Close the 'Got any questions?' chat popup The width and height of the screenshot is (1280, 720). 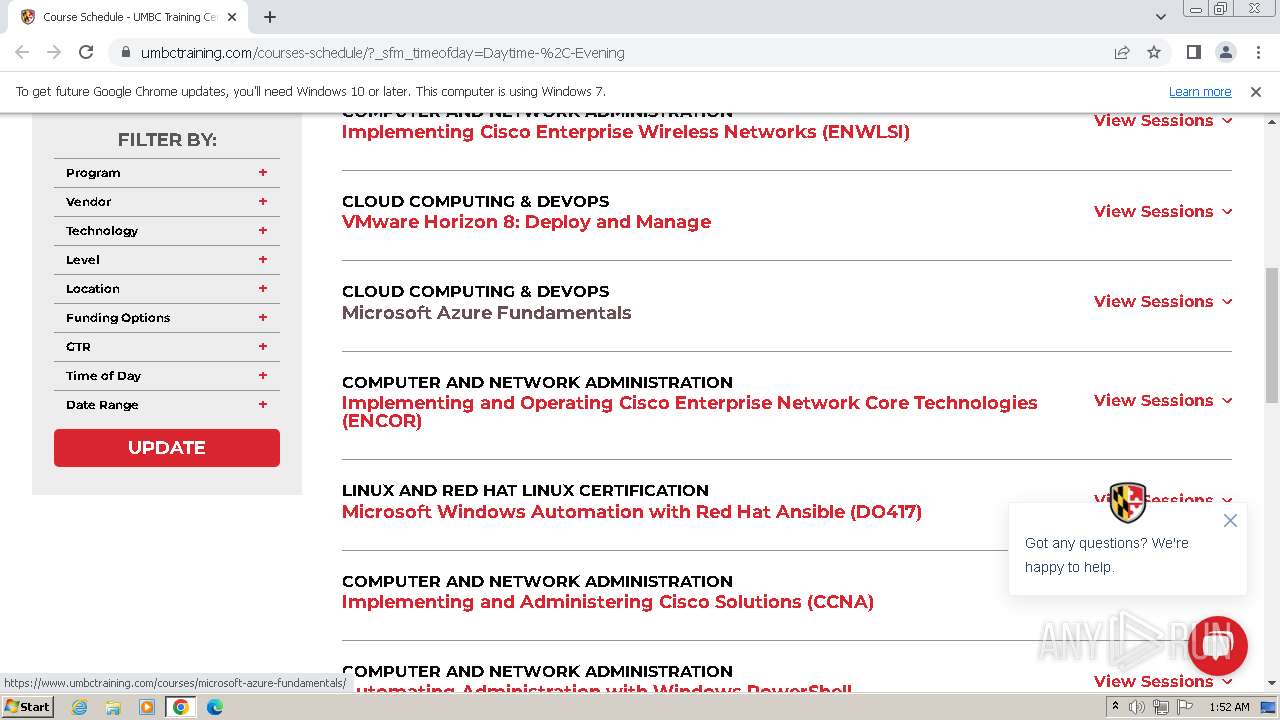click(x=1230, y=521)
